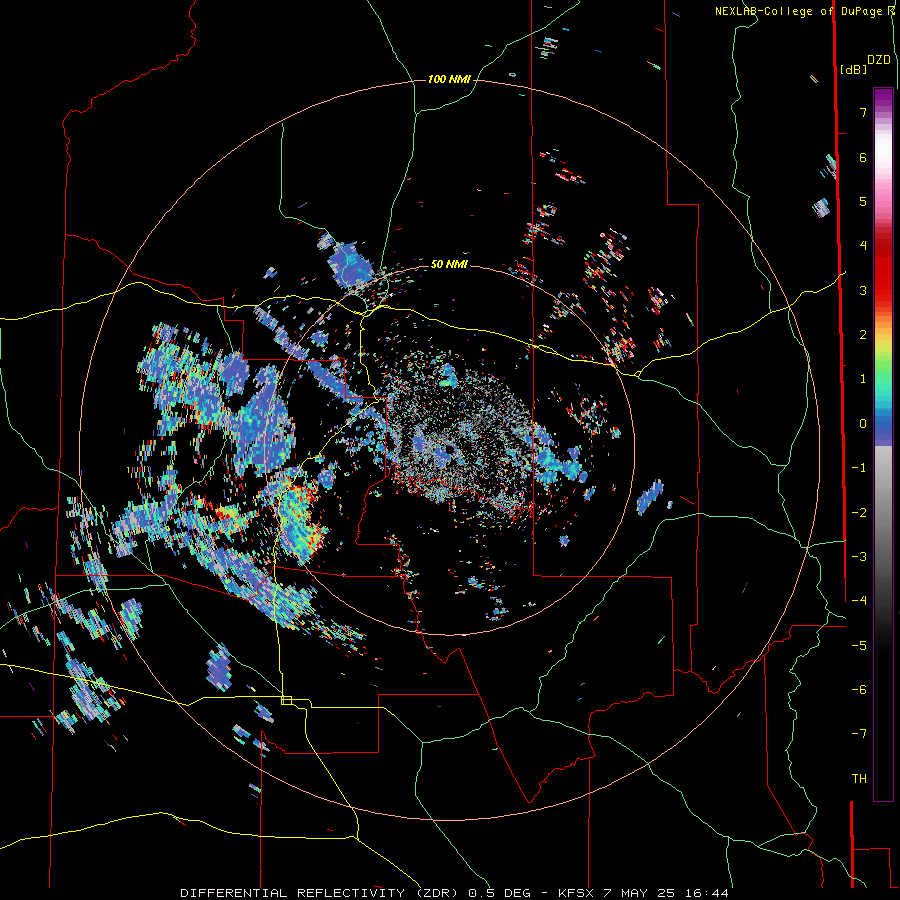Select the -7 dB scale value

click(859, 734)
